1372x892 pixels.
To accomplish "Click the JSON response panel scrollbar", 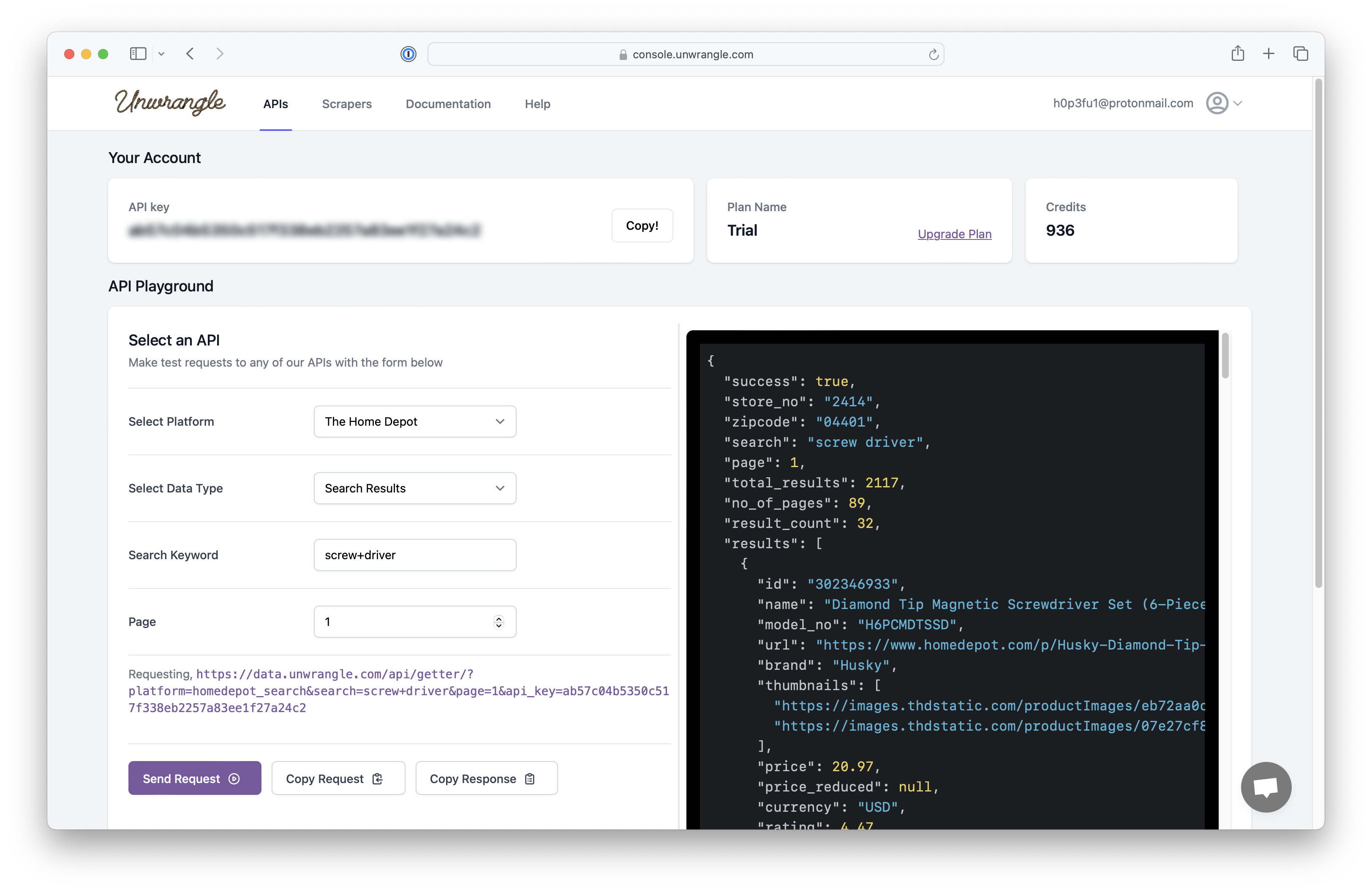I will (1225, 356).
